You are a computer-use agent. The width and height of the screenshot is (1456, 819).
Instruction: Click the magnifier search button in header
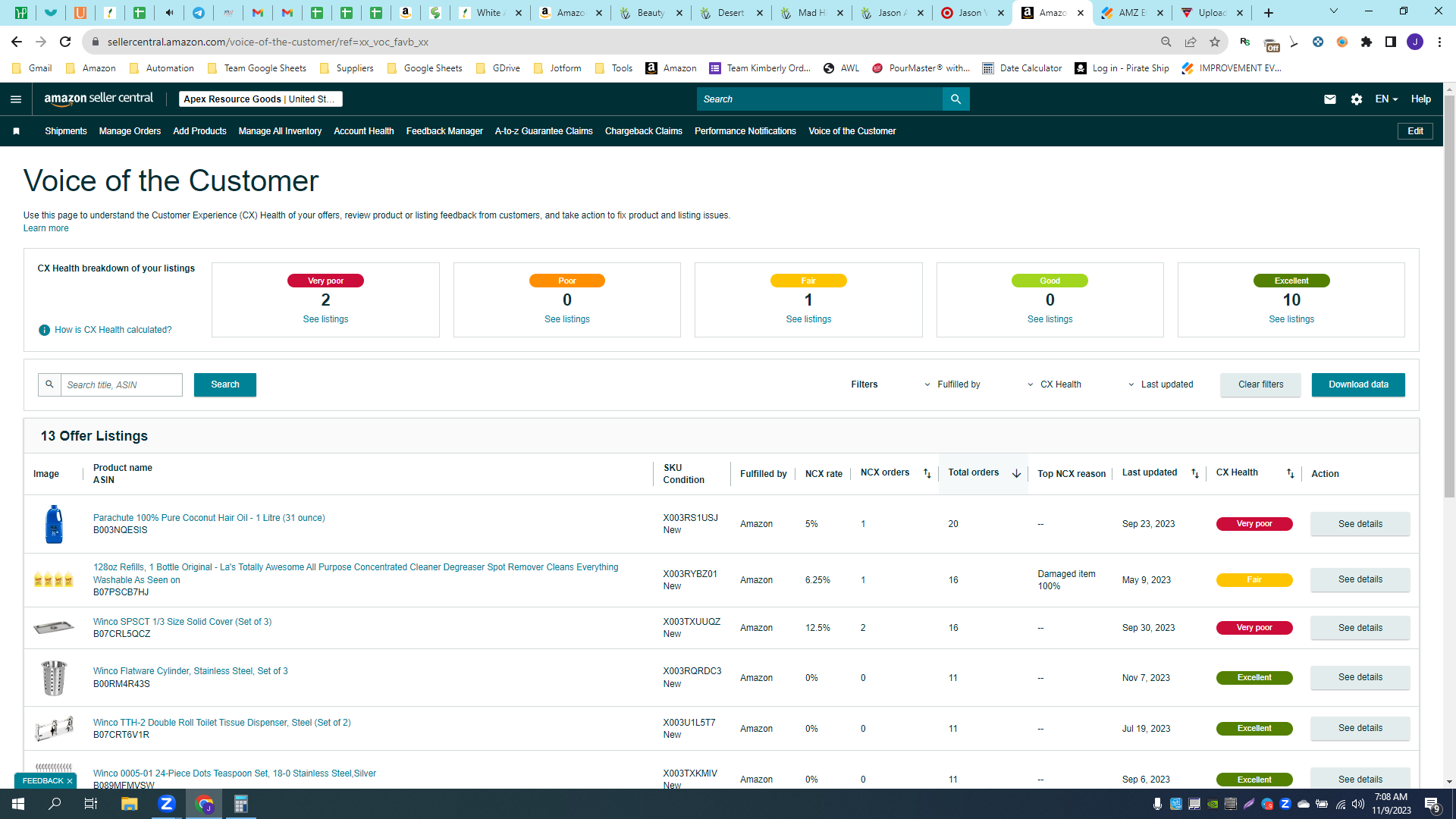click(955, 99)
